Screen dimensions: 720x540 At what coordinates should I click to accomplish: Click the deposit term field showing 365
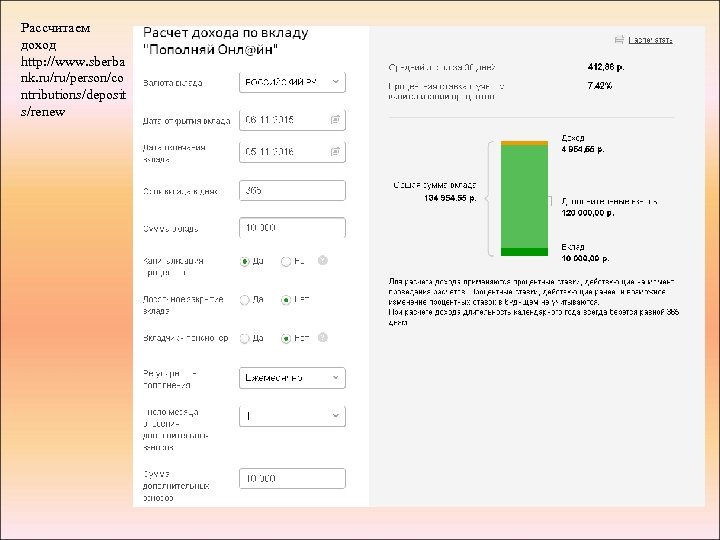292,190
